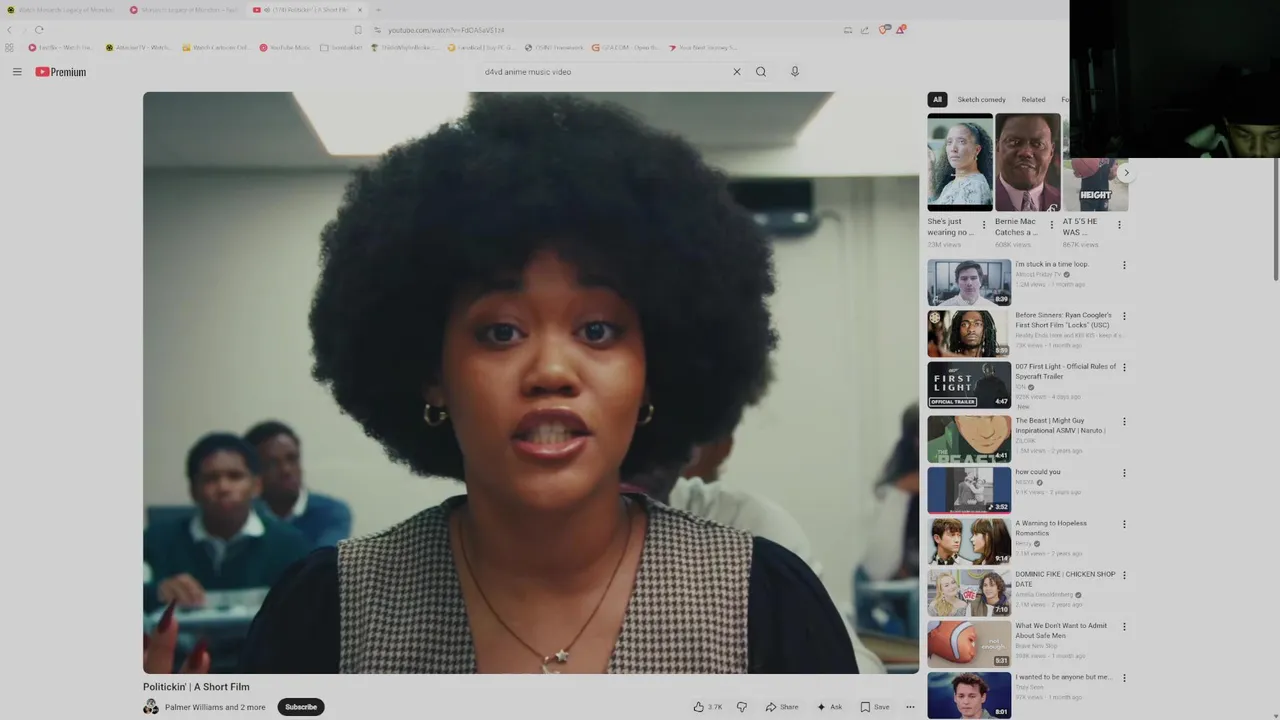Open options for "I wanted to be anyone but me"
The width and height of the screenshot is (1280, 720).
click(1124, 678)
